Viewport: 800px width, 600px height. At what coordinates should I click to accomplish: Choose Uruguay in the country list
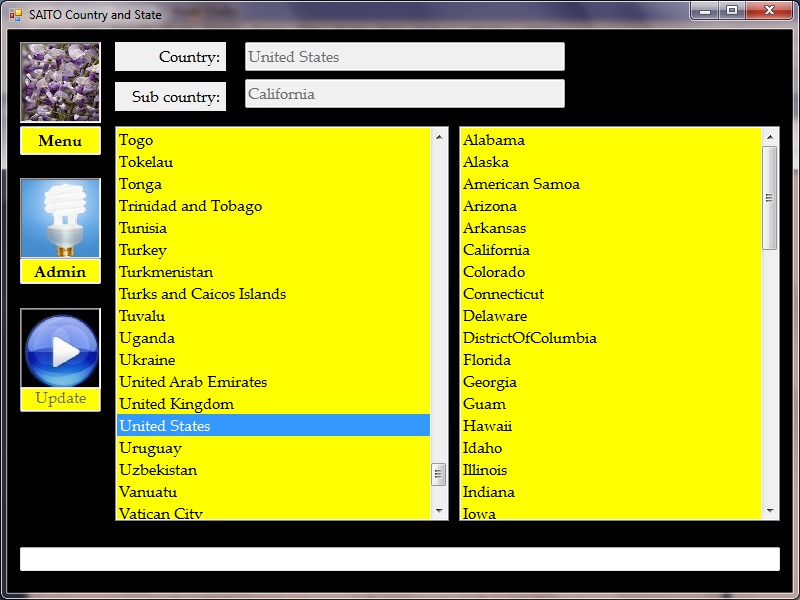[150, 448]
